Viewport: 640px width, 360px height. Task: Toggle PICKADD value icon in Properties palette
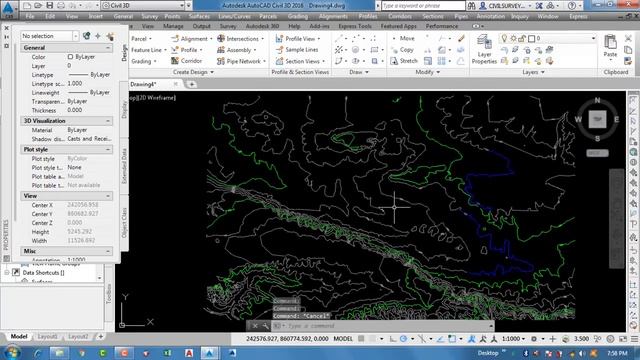(x=87, y=36)
